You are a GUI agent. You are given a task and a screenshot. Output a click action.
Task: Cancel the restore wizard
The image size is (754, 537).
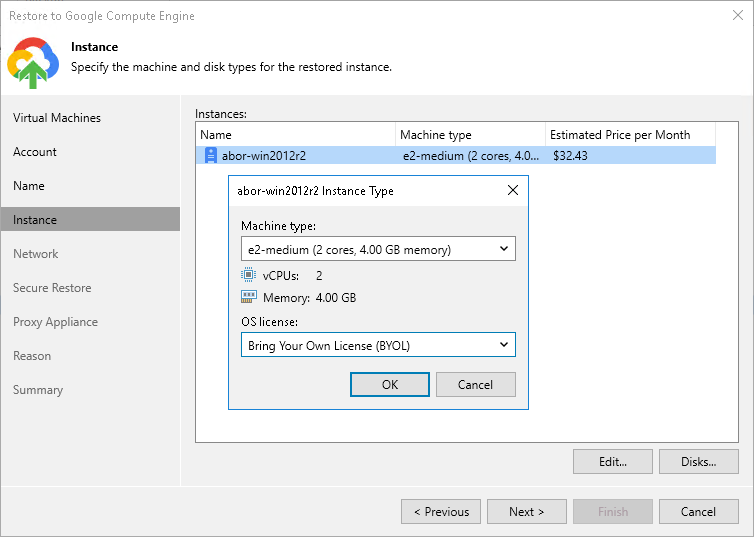(x=699, y=512)
